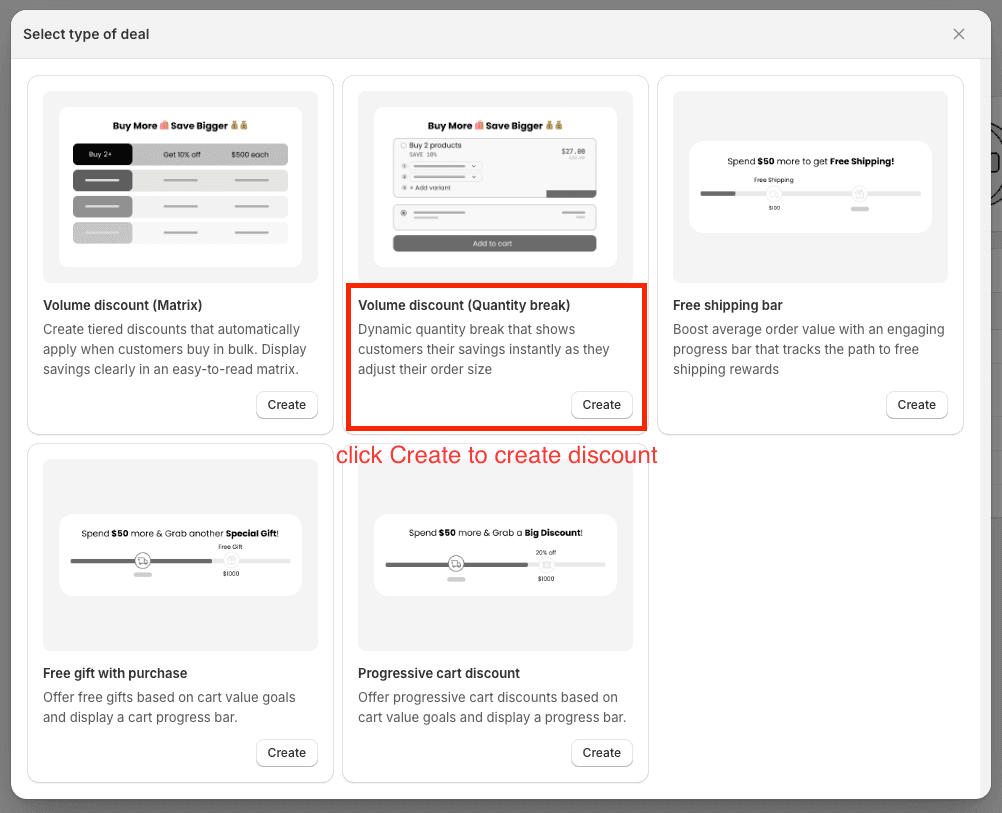This screenshot has width=1002, height=813.
Task: Click the truck icon on Progressive discount progress bar
Action: 456,564
